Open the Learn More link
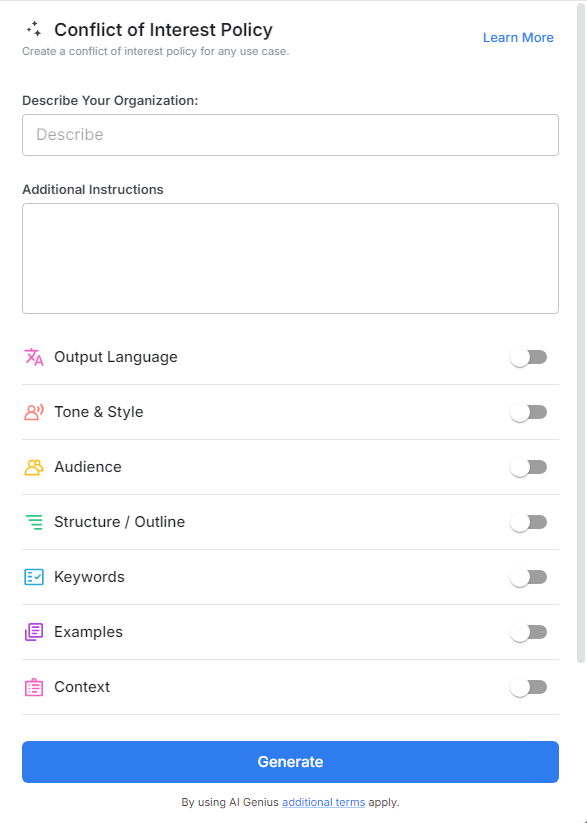This screenshot has height=823, width=587. pos(518,37)
